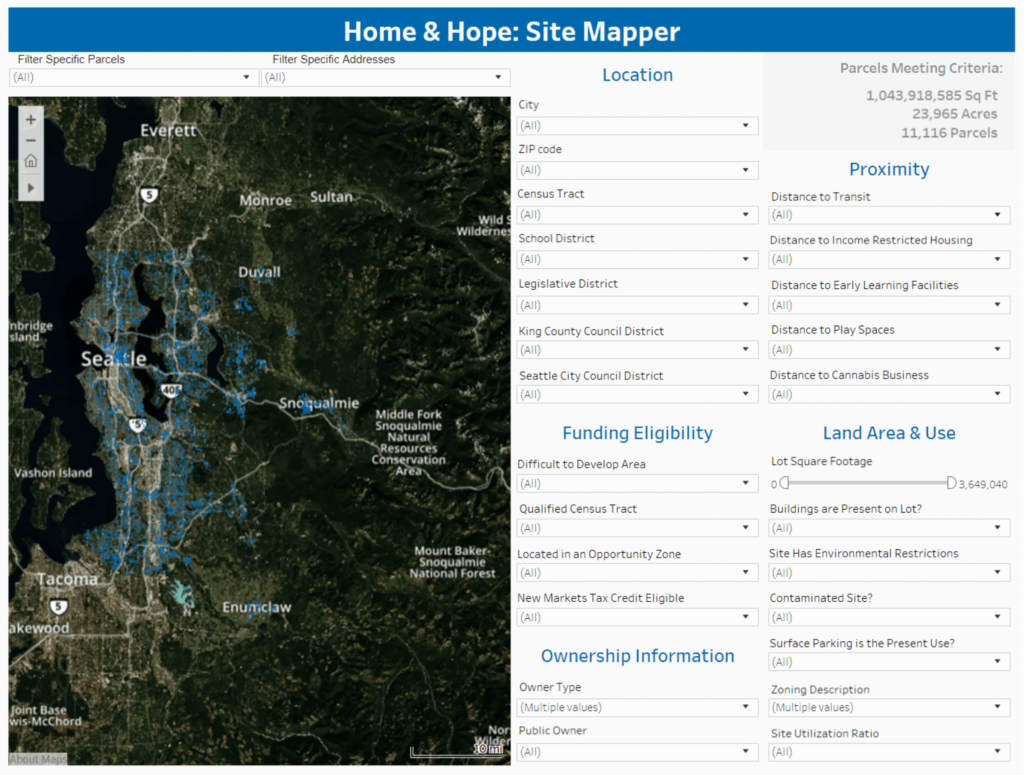Open the Filter Specific Parcels dropdown

click(x=245, y=77)
